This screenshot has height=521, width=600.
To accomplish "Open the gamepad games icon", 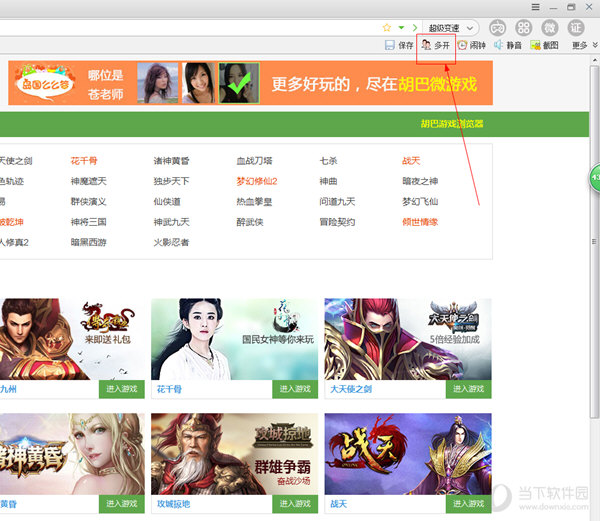I will tap(497, 28).
